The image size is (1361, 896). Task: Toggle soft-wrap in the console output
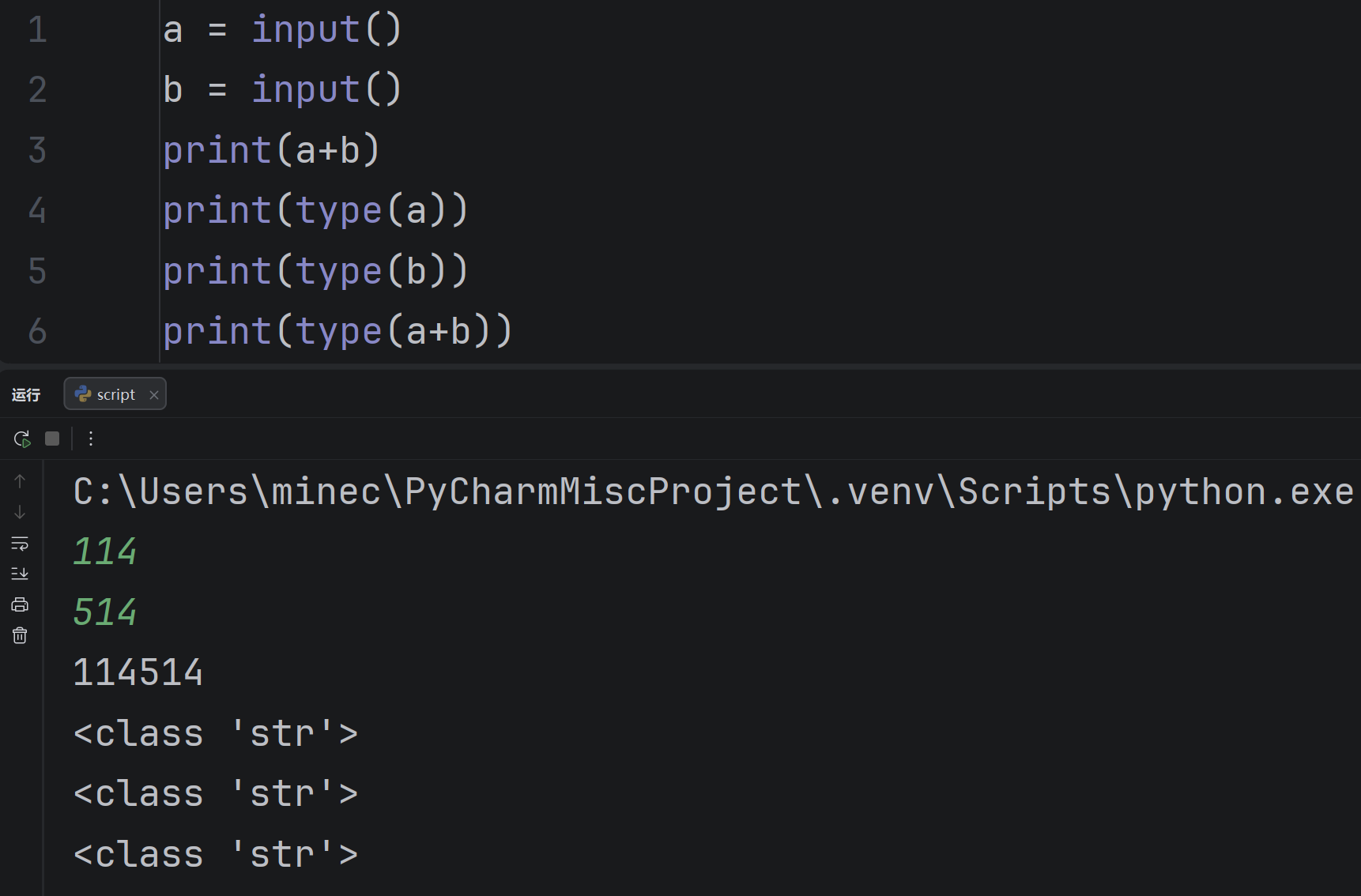pyautogui.click(x=20, y=543)
